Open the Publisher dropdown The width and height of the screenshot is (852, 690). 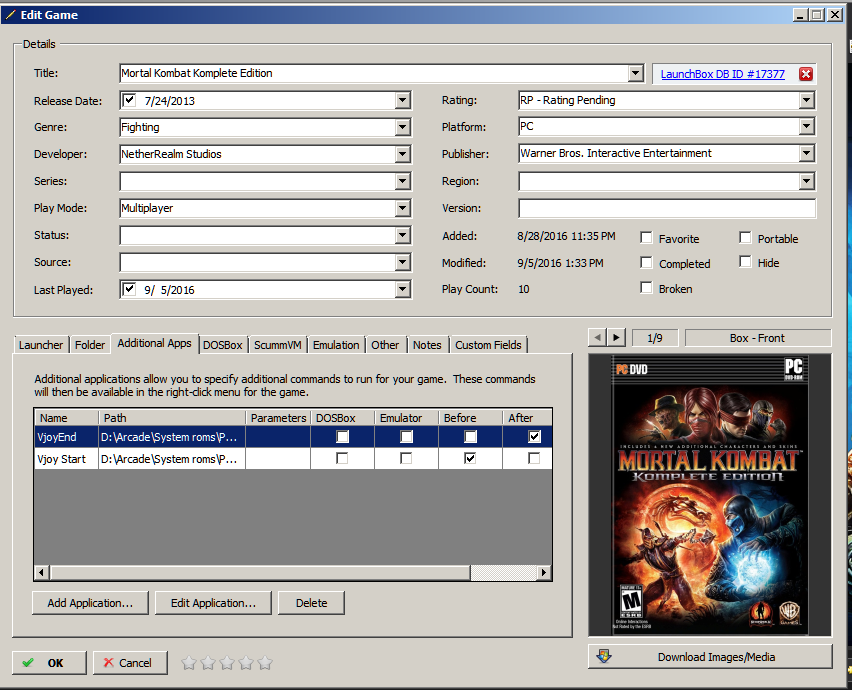click(806, 153)
